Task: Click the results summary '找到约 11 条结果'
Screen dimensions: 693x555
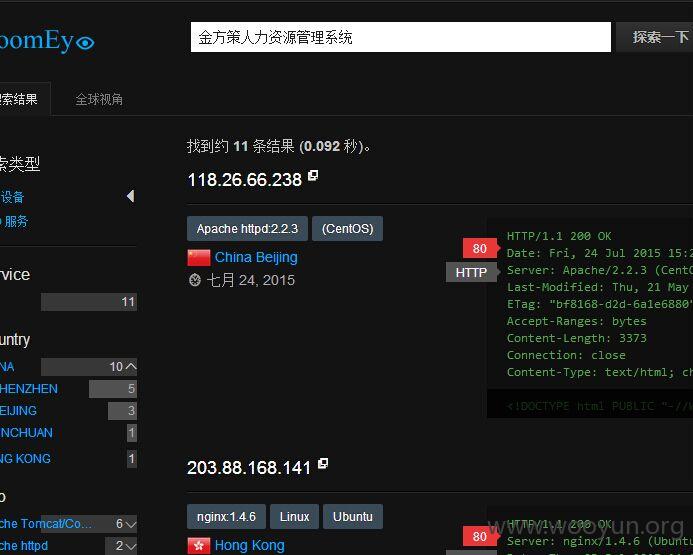Action: pos(241,146)
